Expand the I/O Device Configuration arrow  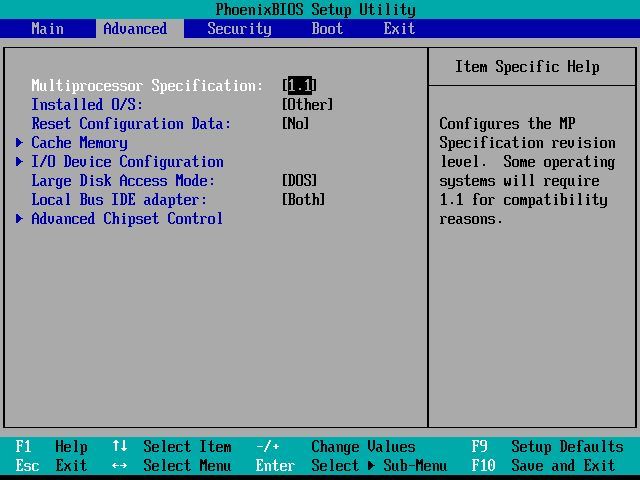(19, 162)
